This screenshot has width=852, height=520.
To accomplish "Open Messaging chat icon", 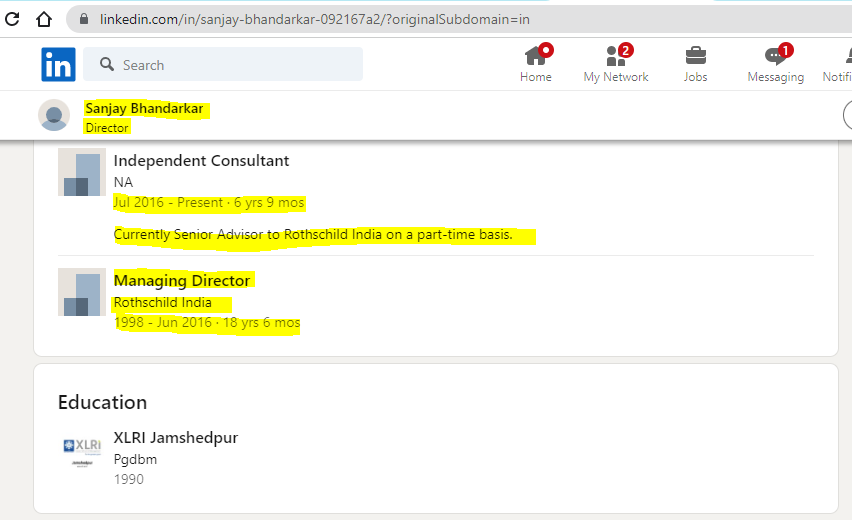I will click(775, 55).
